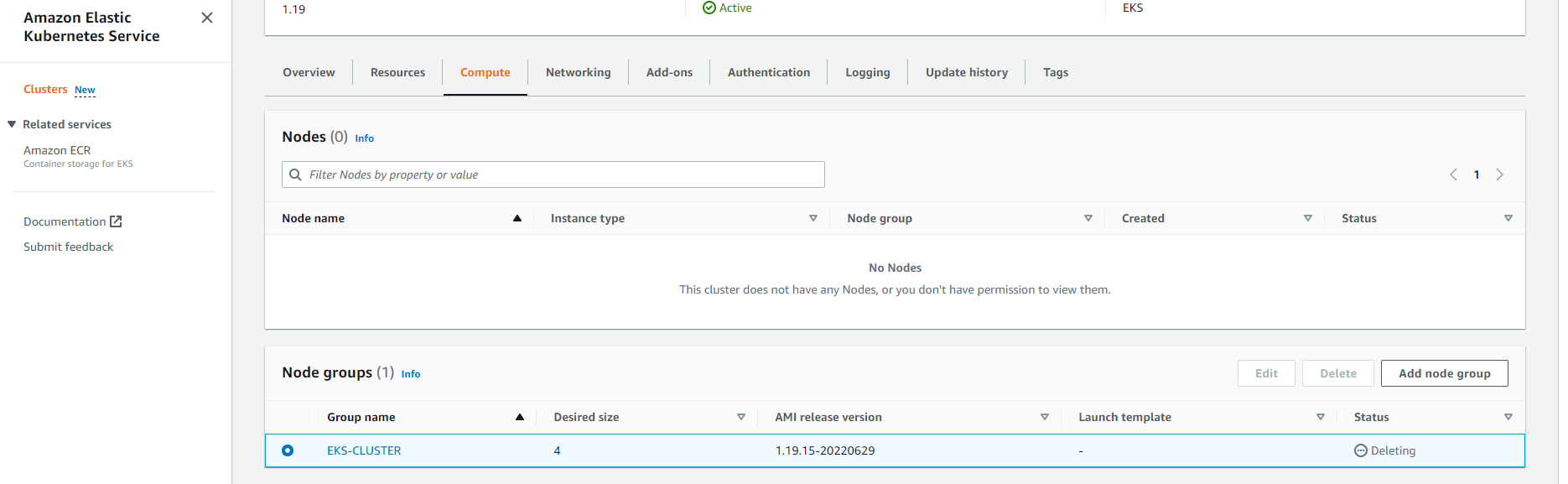
Task: Click the Documentation external-link icon
Action: point(117,221)
